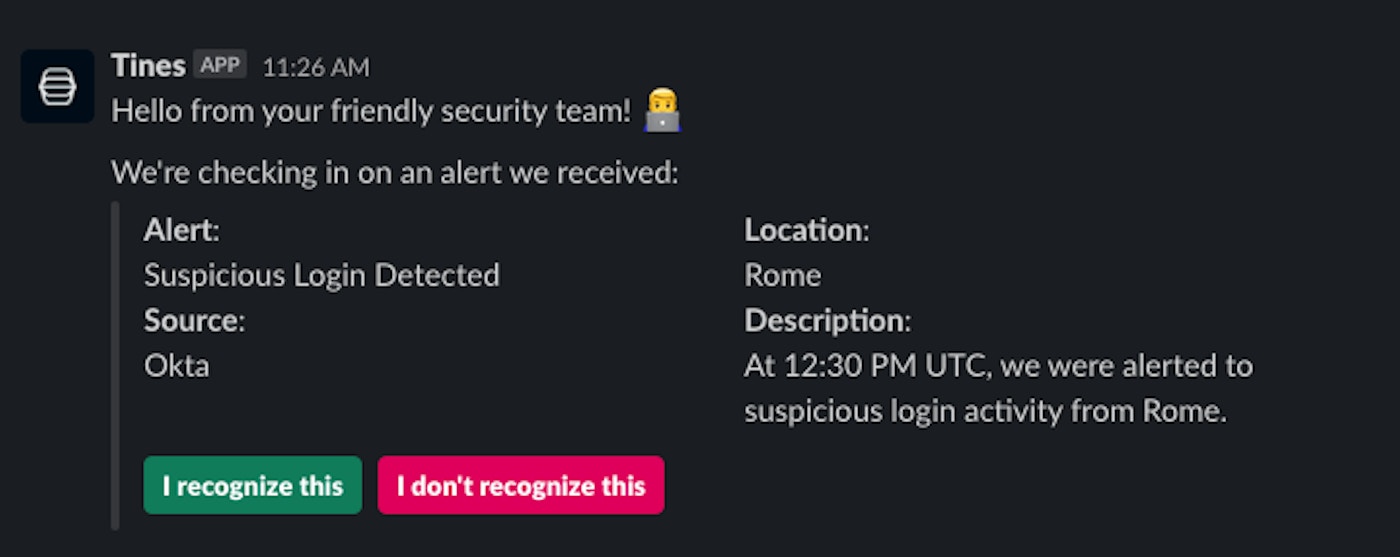The height and width of the screenshot is (557, 1400).
Task: Select the bold "Source:" field label
Action: point(194,320)
